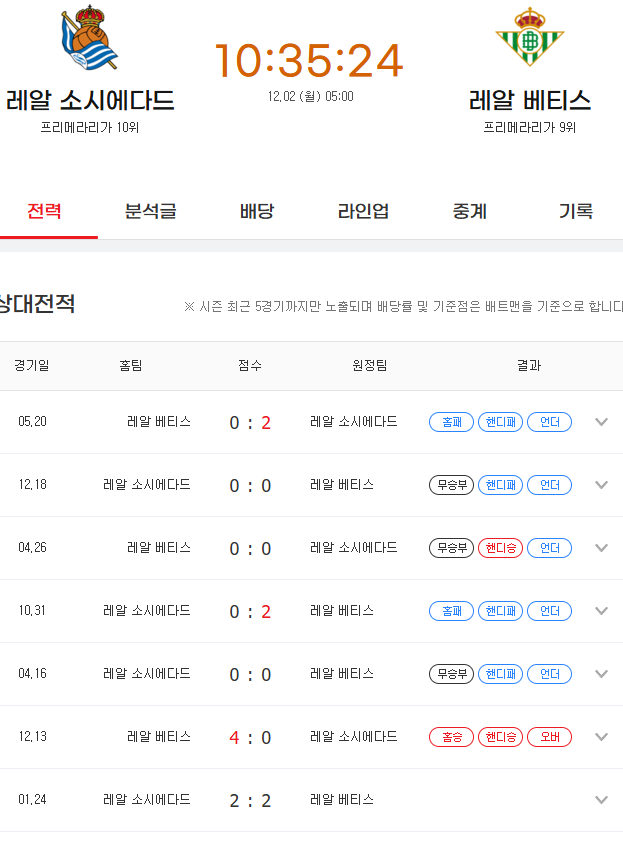
Task: Click the 홈팀 column header
Action: 131,366
